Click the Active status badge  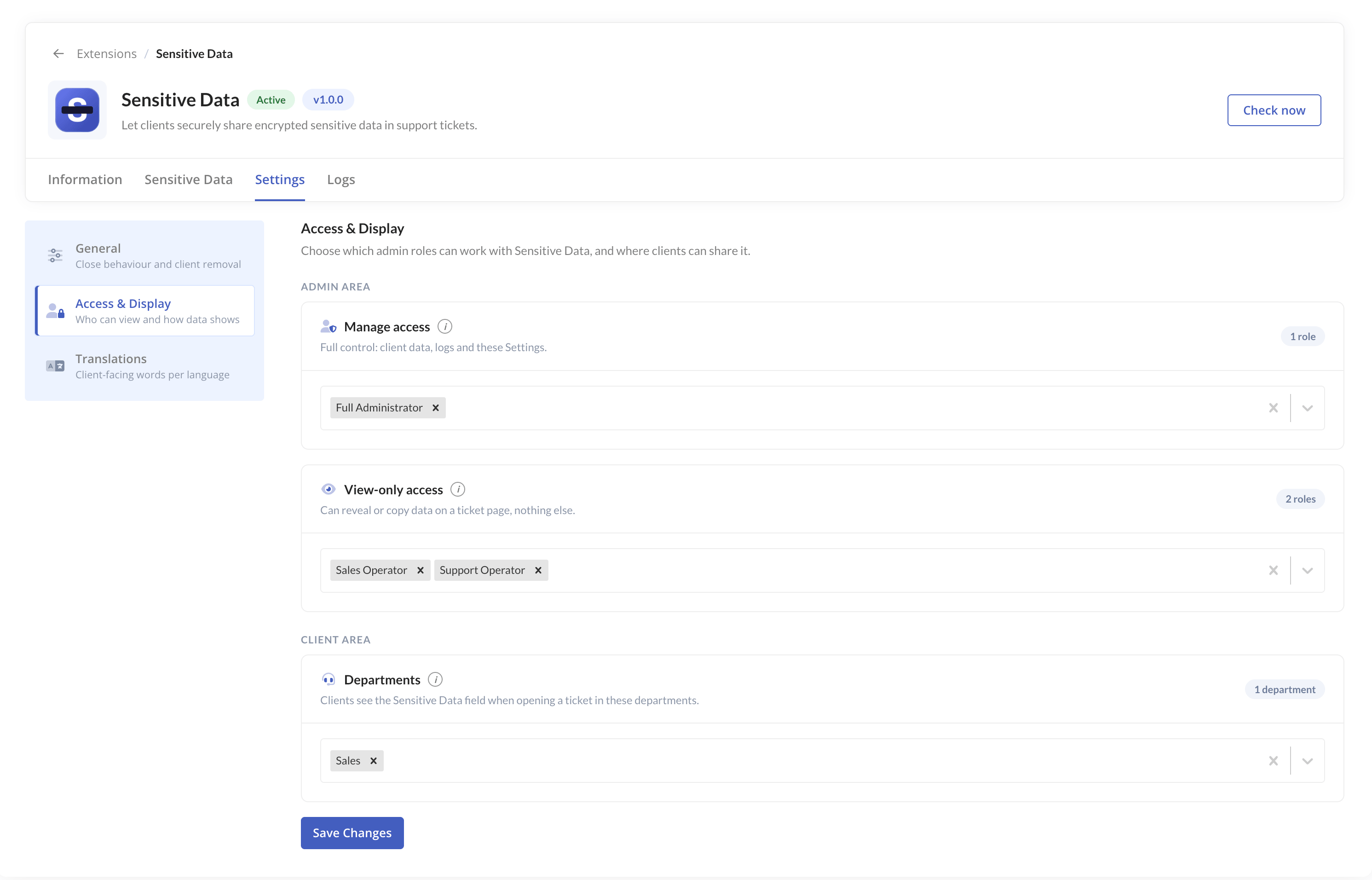coord(271,99)
